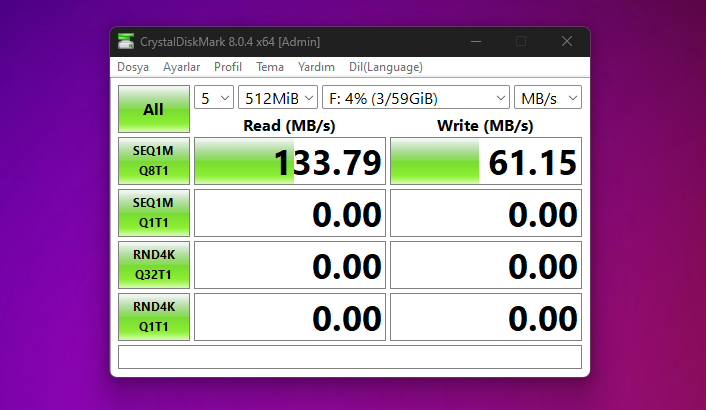Click the empty comment field at bottom
This screenshot has height=410, width=706.
pyautogui.click(x=350, y=357)
